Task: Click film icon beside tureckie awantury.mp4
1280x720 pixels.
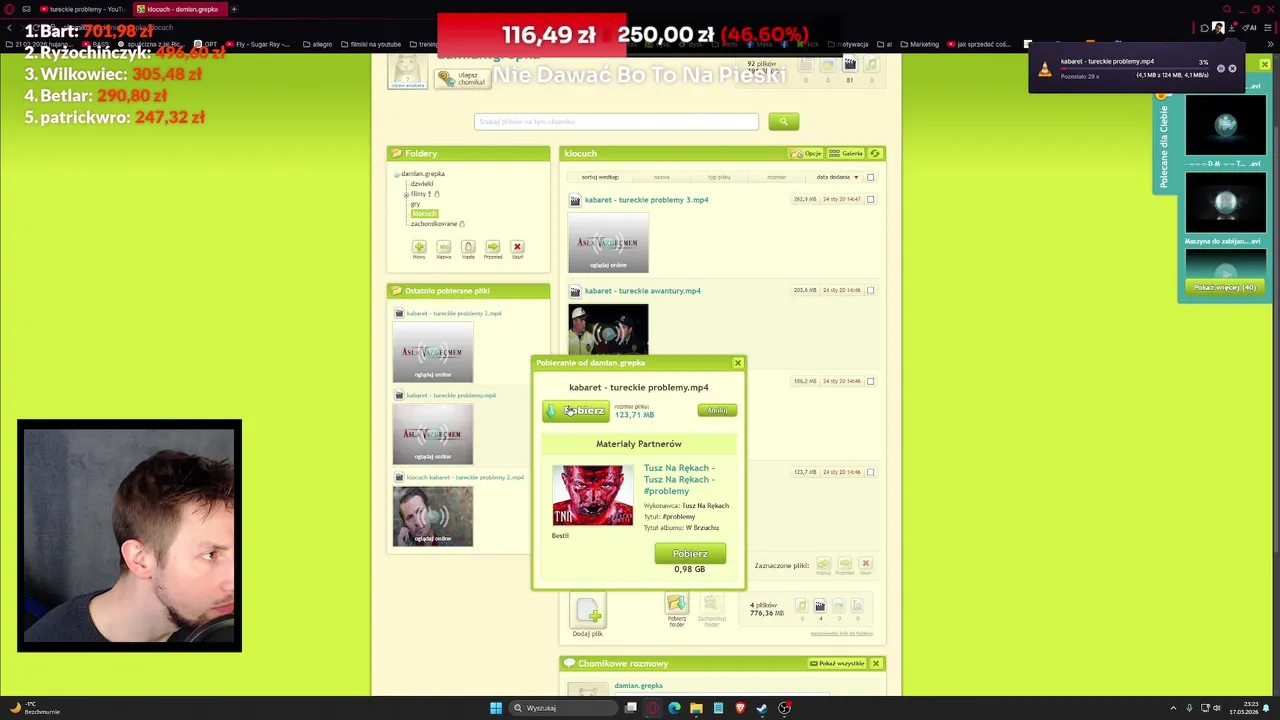Action: 575,291
